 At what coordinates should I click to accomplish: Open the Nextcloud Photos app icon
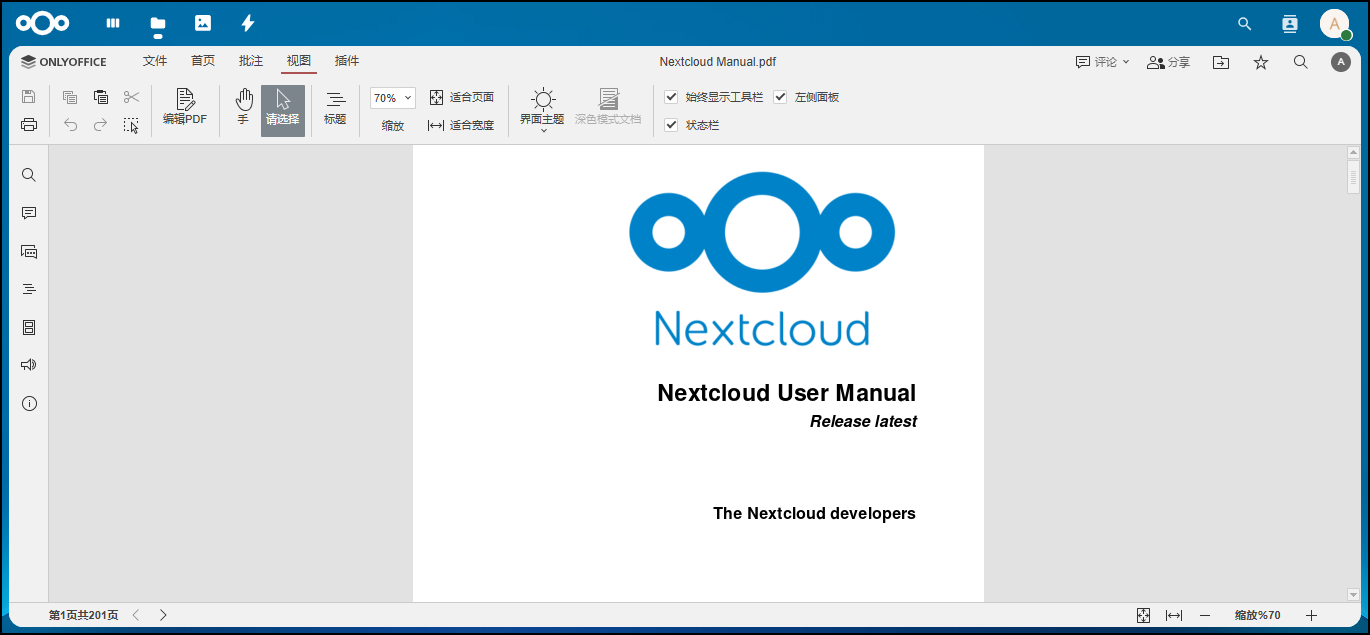tap(203, 23)
